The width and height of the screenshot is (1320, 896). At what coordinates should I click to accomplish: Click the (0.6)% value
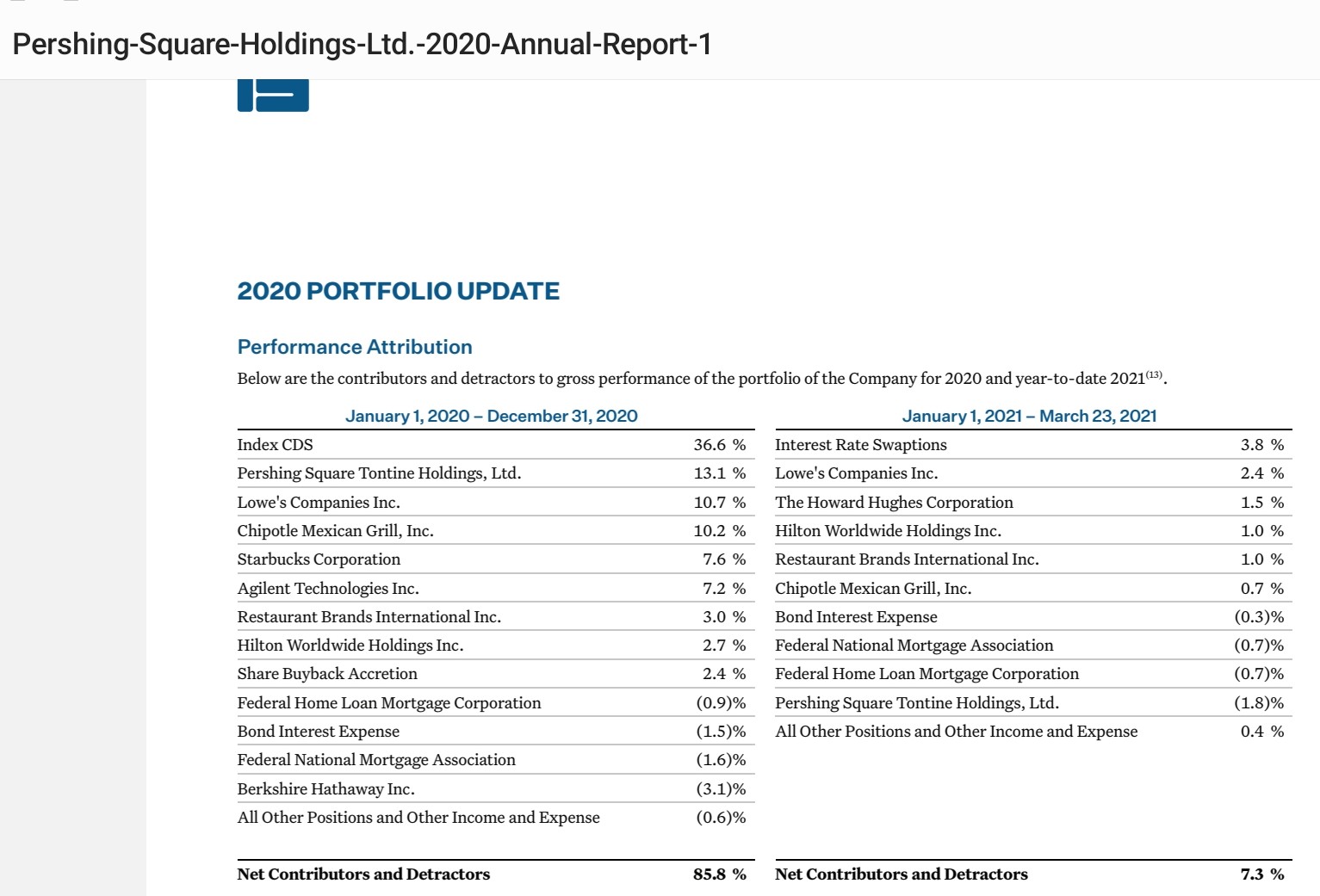click(722, 817)
